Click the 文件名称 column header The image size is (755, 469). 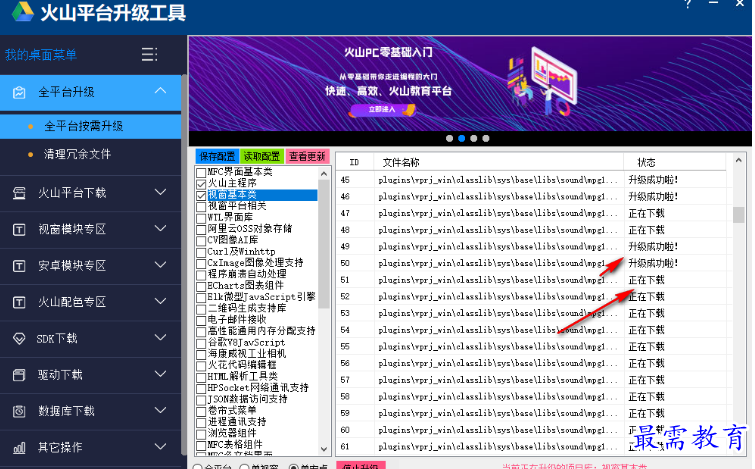[498, 162]
